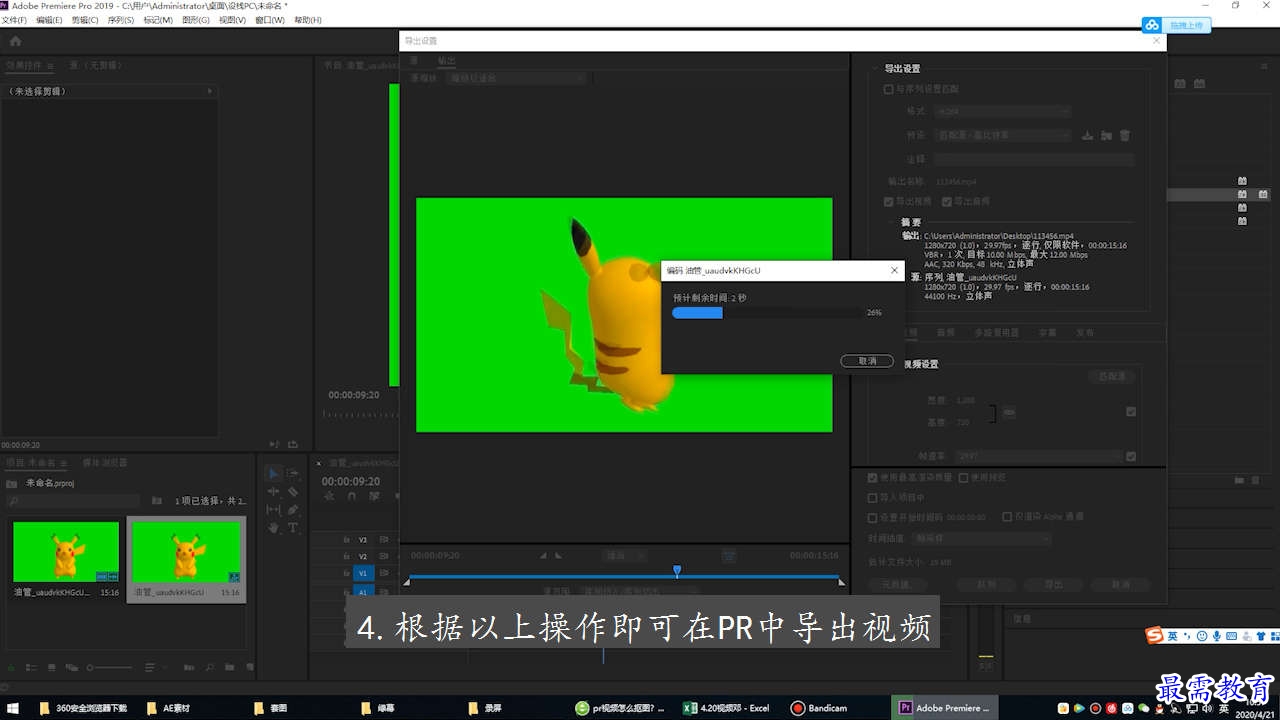Image resolution: width=1280 pixels, height=720 pixels.
Task: Click the Sogou input method logo
Action: pos(1155,635)
